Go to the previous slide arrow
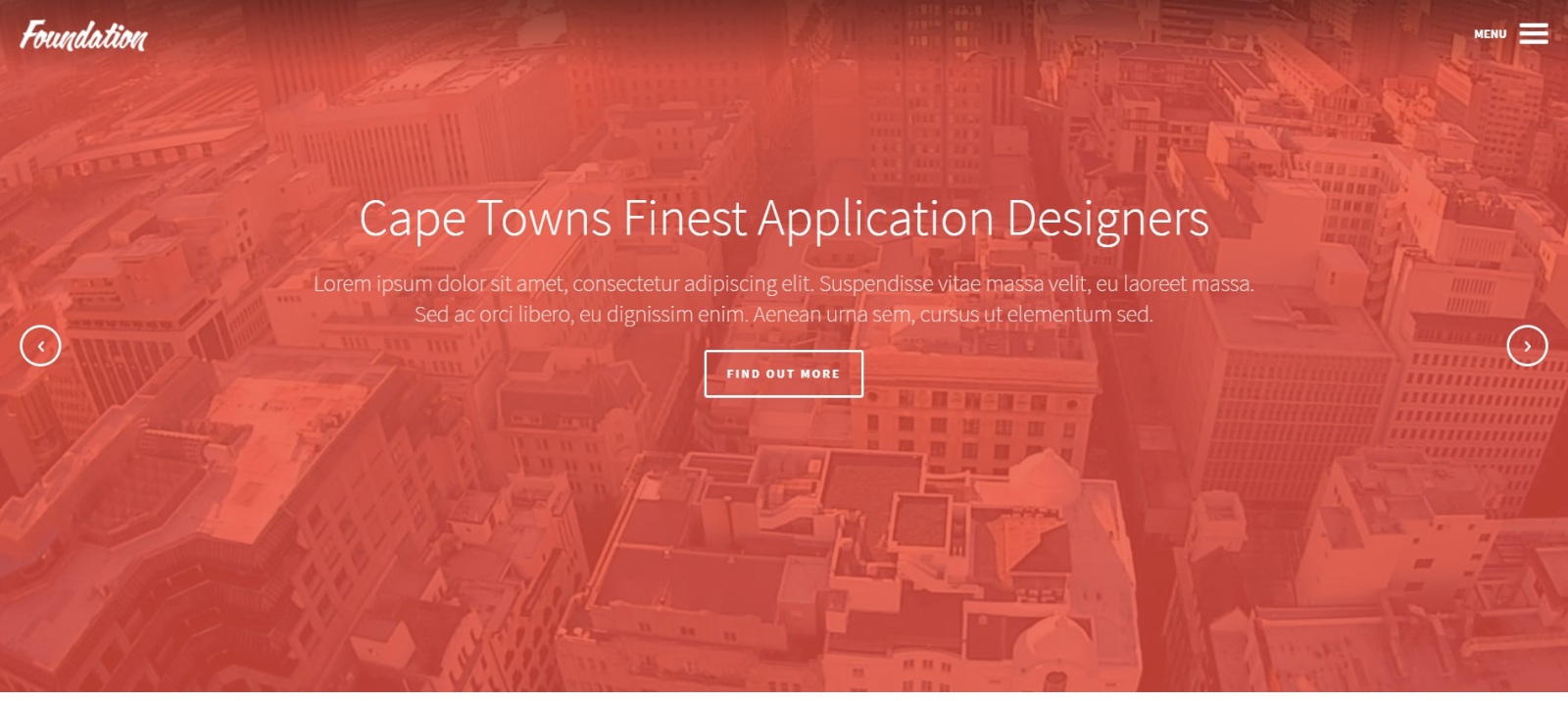 point(40,345)
